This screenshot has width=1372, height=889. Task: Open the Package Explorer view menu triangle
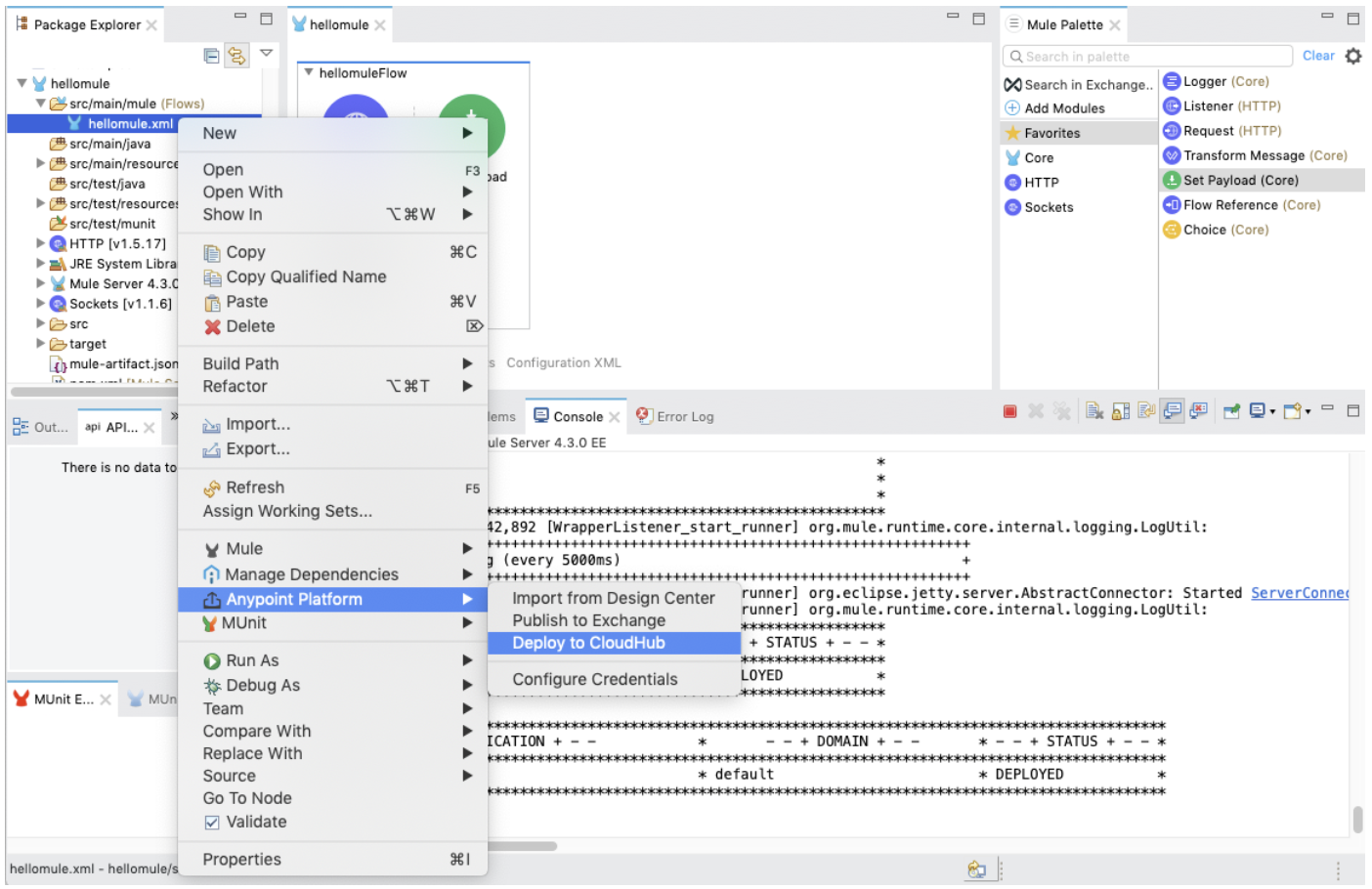point(266,54)
